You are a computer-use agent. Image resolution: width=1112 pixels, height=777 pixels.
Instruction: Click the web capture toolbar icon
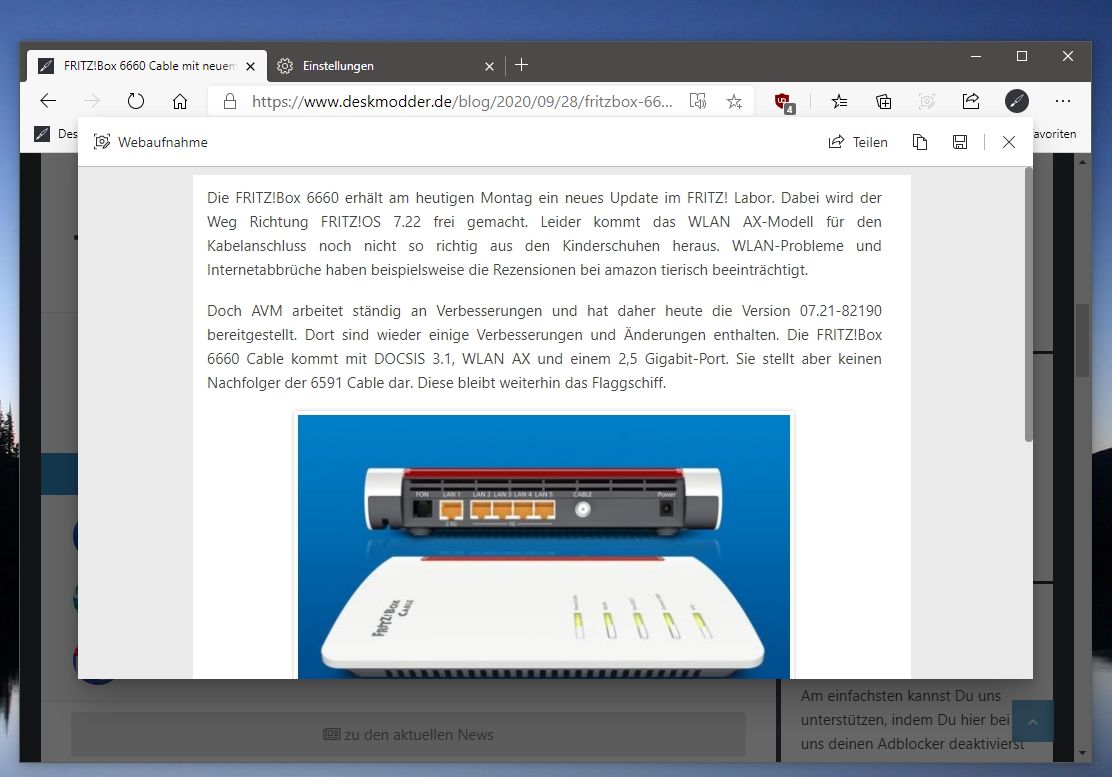tap(927, 101)
